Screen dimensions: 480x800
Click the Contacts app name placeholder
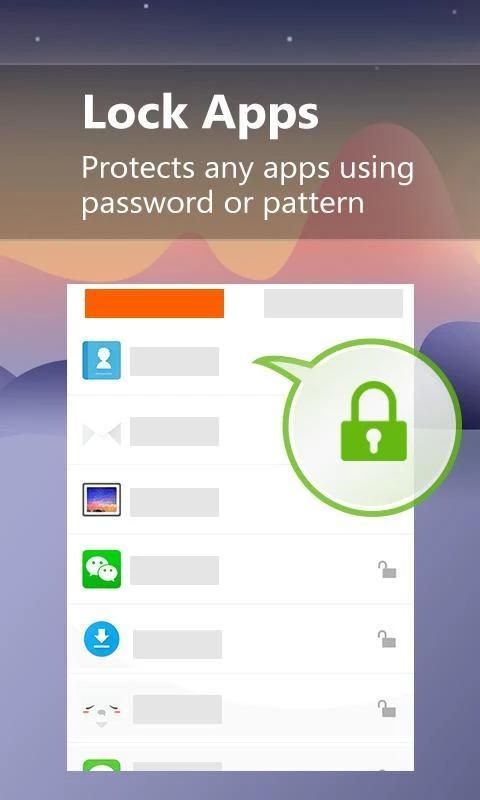point(174,361)
